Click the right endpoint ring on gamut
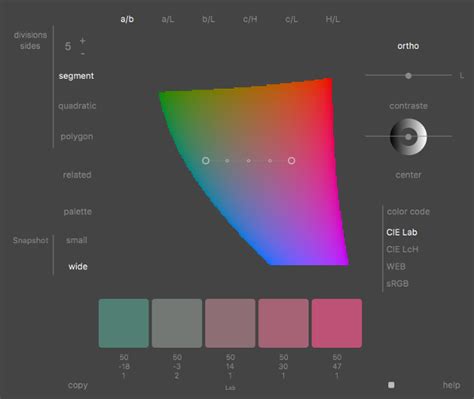This screenshot has height=399, width=474. pyautogui.click(x=291, y=161)
